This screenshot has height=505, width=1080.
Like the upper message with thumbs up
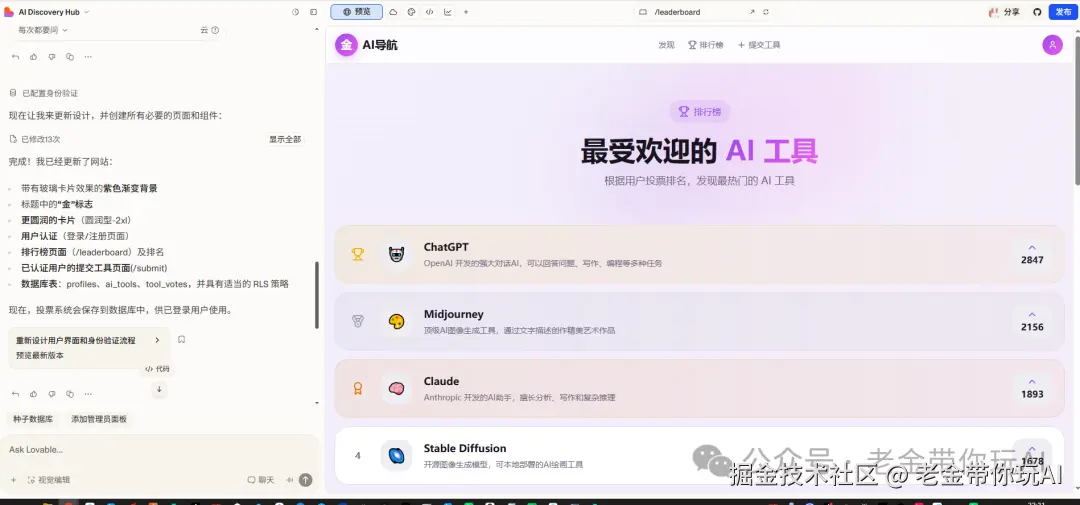coord(33,56)
